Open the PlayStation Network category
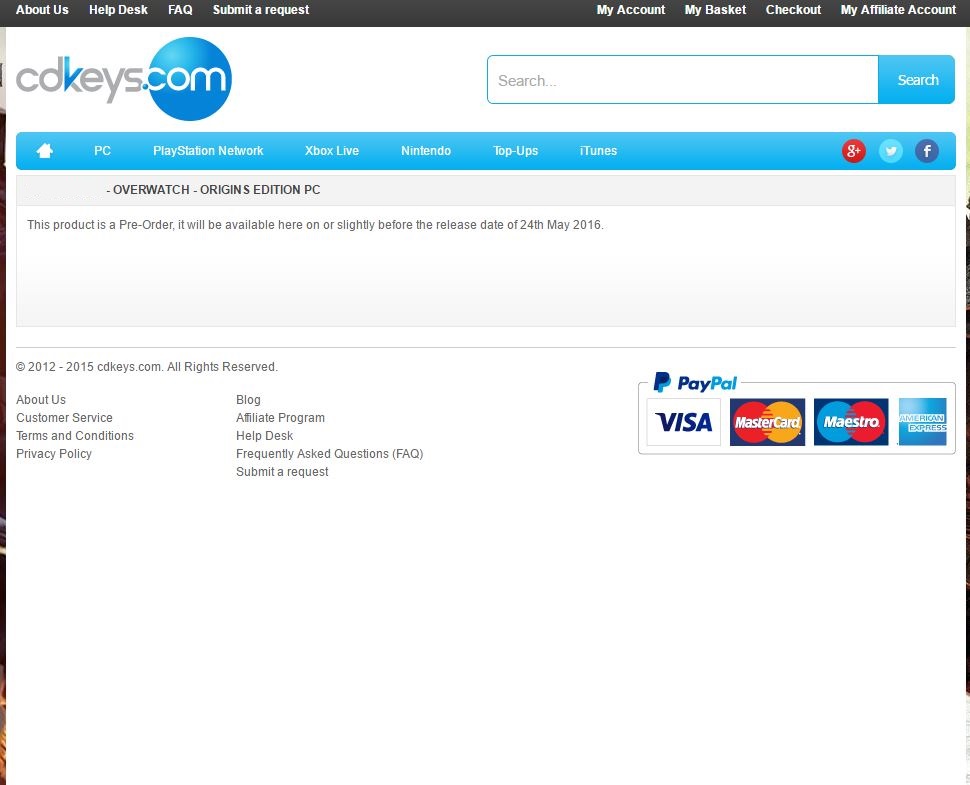The height and width of the screenshot is (785, 970). (208, 151)
